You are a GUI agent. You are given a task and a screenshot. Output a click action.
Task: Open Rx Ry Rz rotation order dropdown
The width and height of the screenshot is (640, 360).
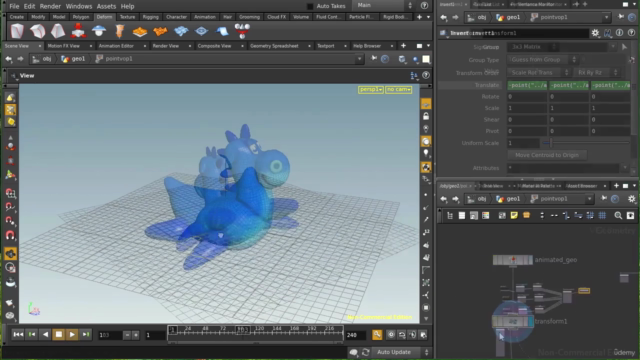click(596, 73)
